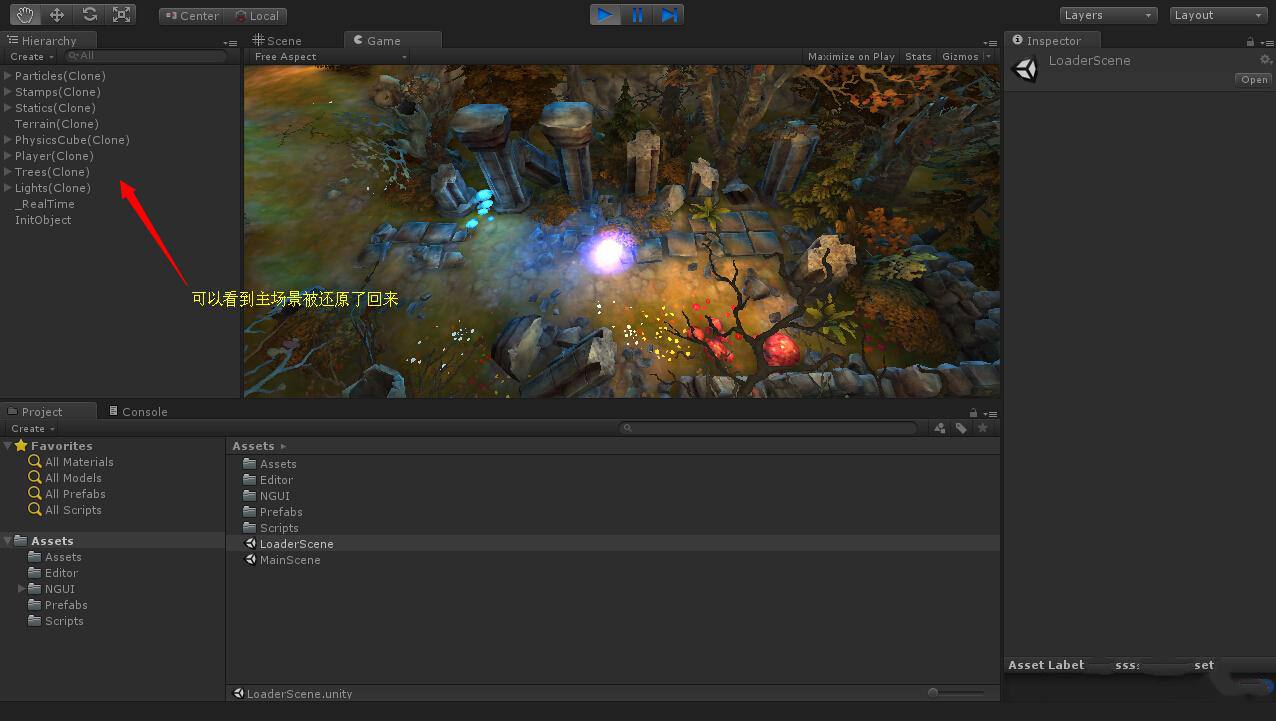The height and width of the screenshot is (721, 1276).
Task: Toggle the Center pivot mode
Action: [x=191, y=16]
